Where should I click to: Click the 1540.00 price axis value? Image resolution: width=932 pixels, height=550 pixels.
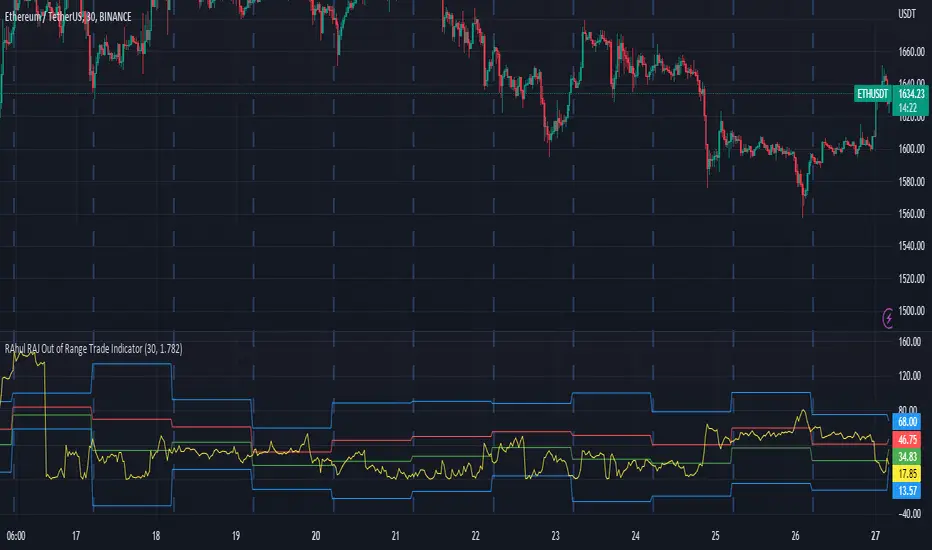click(911, 246)
